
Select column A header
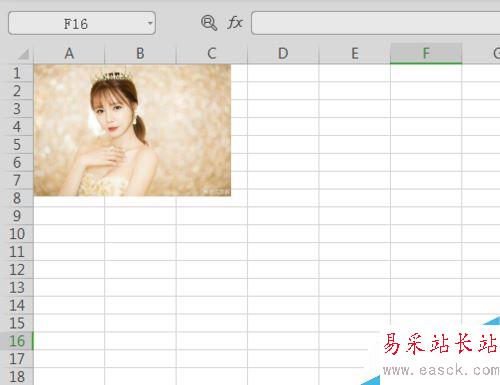(x=69, y=53)
